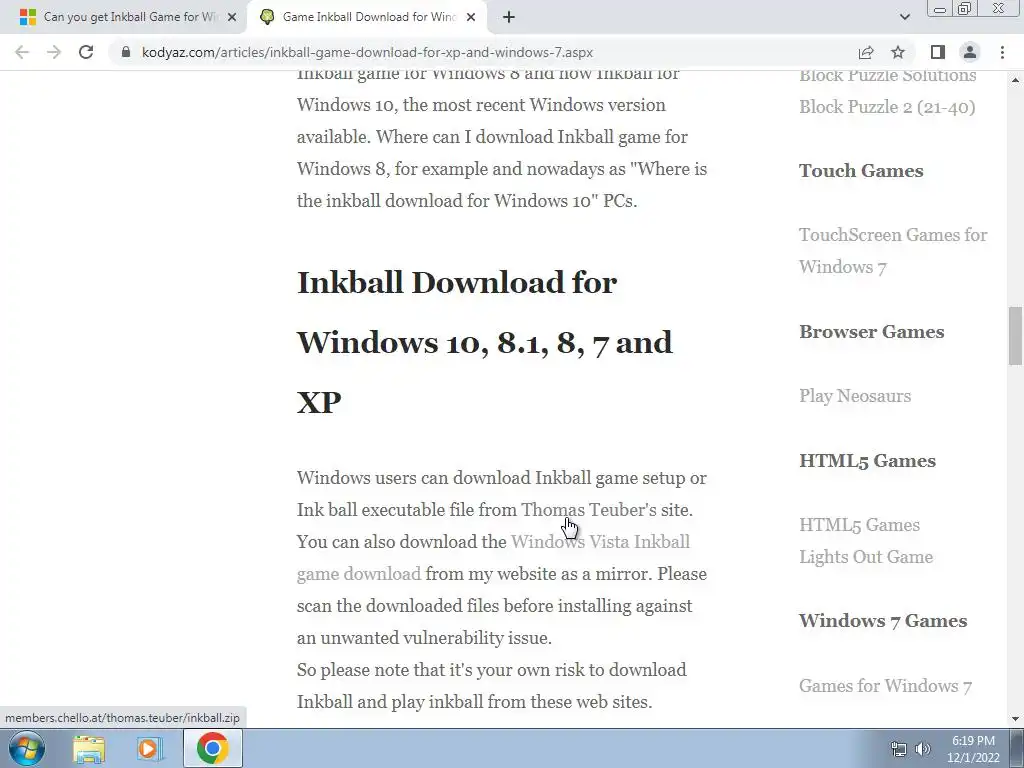Open a new tab with the plus button

tap(509, 17)
